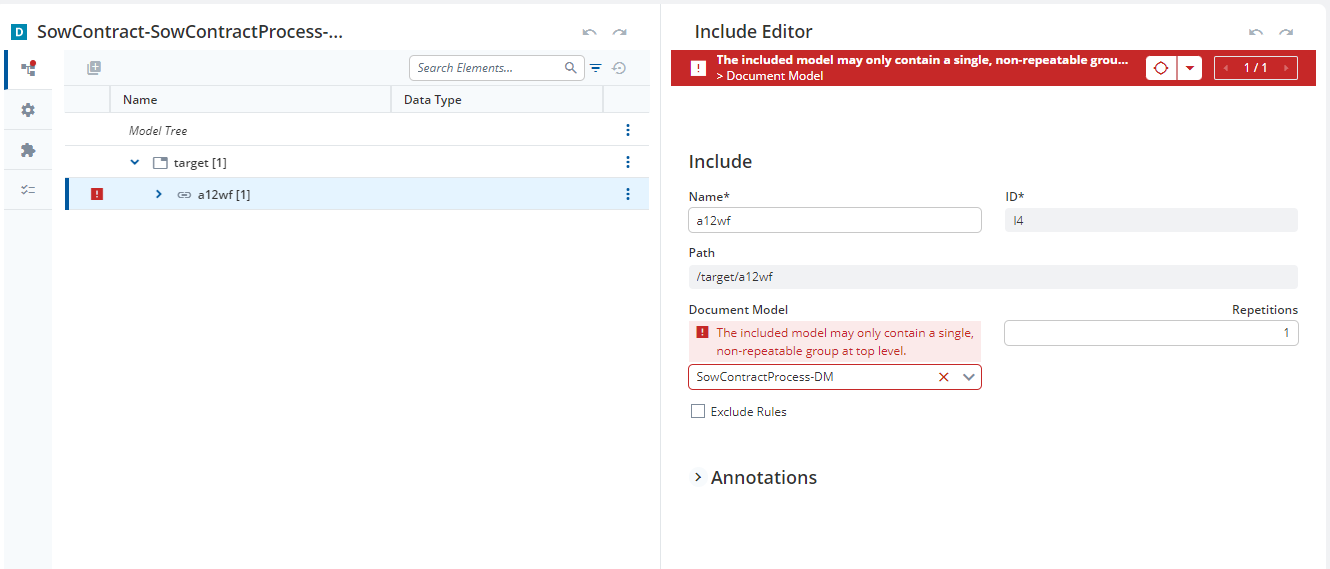Expand the Annotations section
Screen dimensions: 1330x569
coord(698,478)
